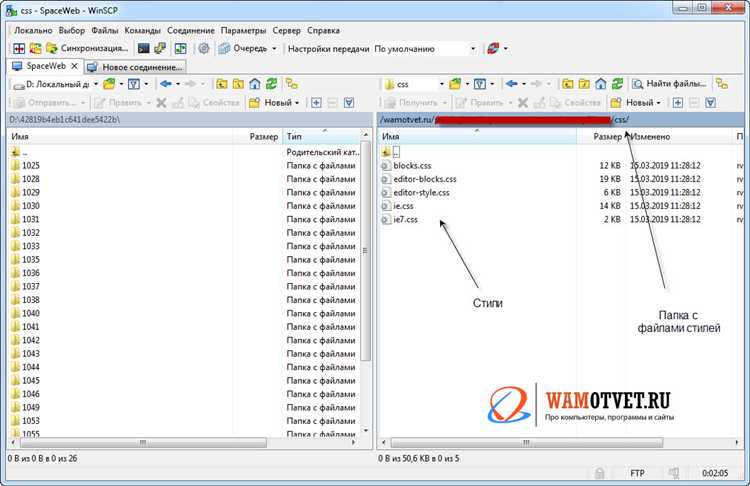Open the local drive D: selector
750x486 pixels.
click(55, 84)
